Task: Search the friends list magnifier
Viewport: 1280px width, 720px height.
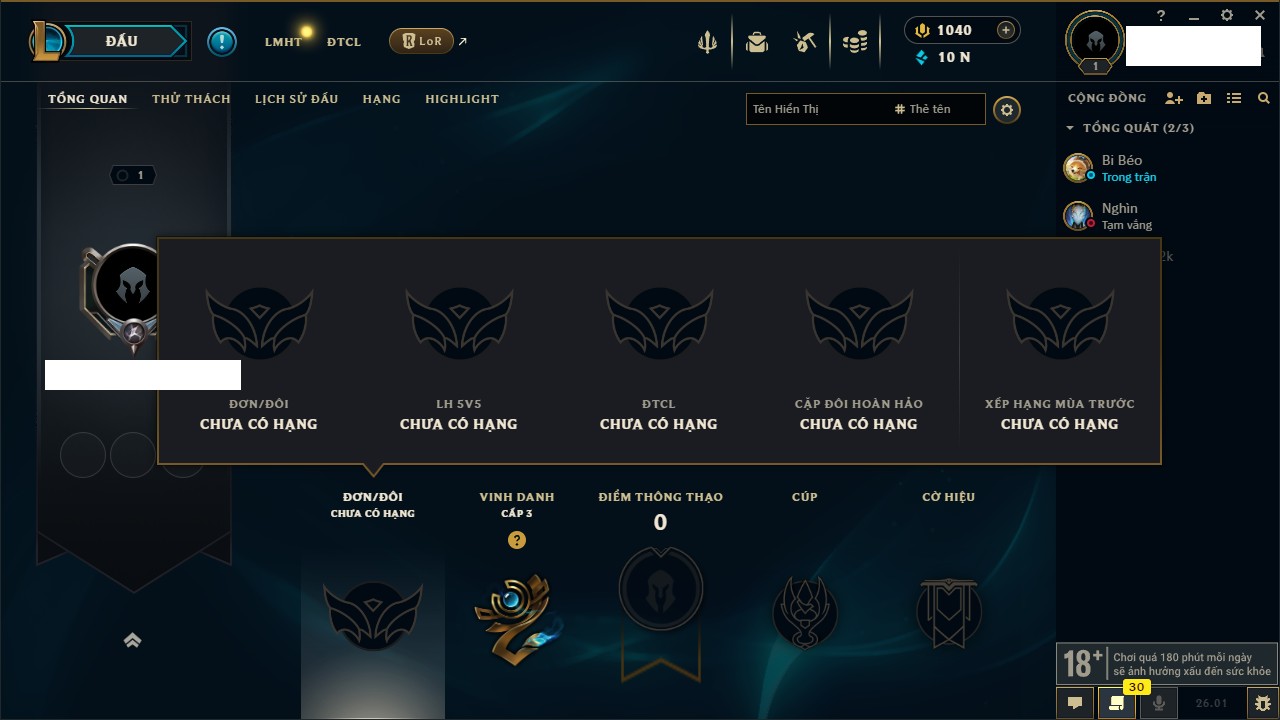Action: click(x=1264, y=98)
